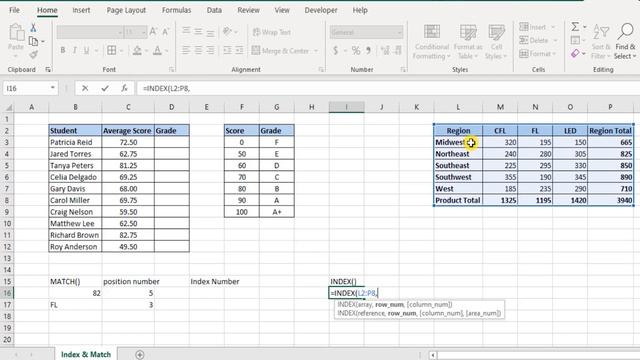Click Increase Font Size icon
The height and width of the screenshot is (360, 640).
click(x=153, y=31)
